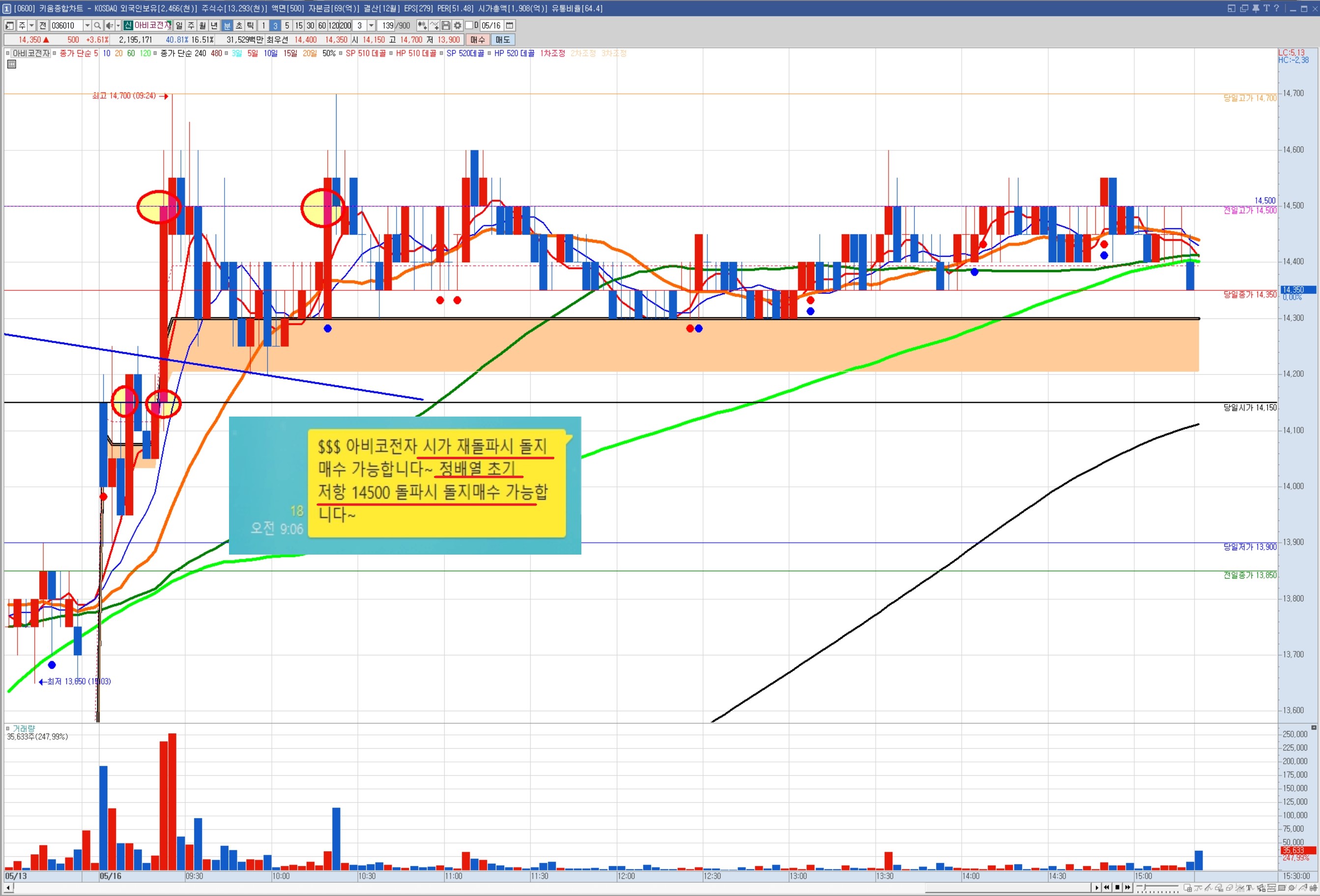Select the text annotation tool icon

(x=1250, y=888)
